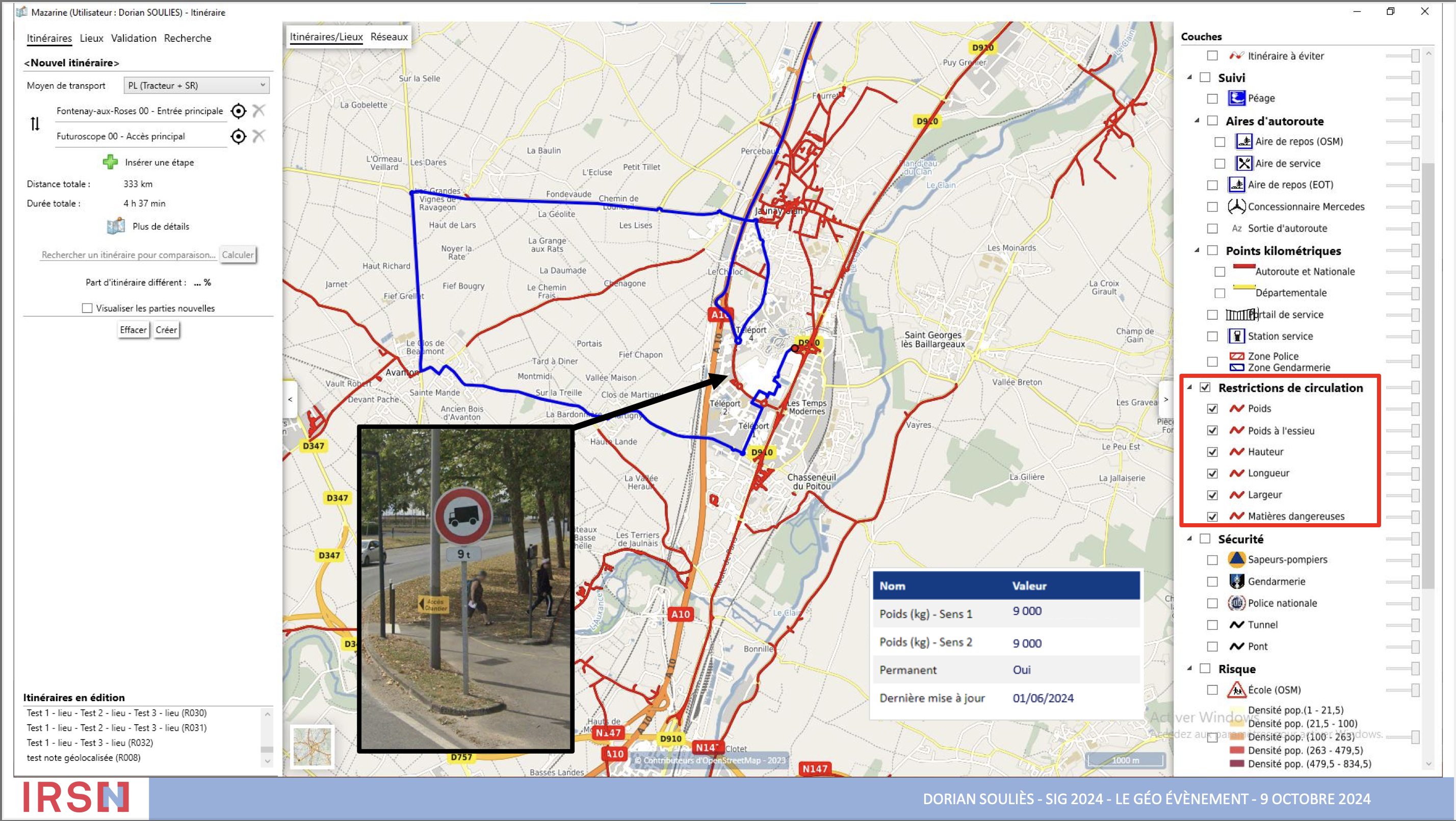Click the Créer button
Screen dimensions: 1456x821
click(x=166, y=329)
